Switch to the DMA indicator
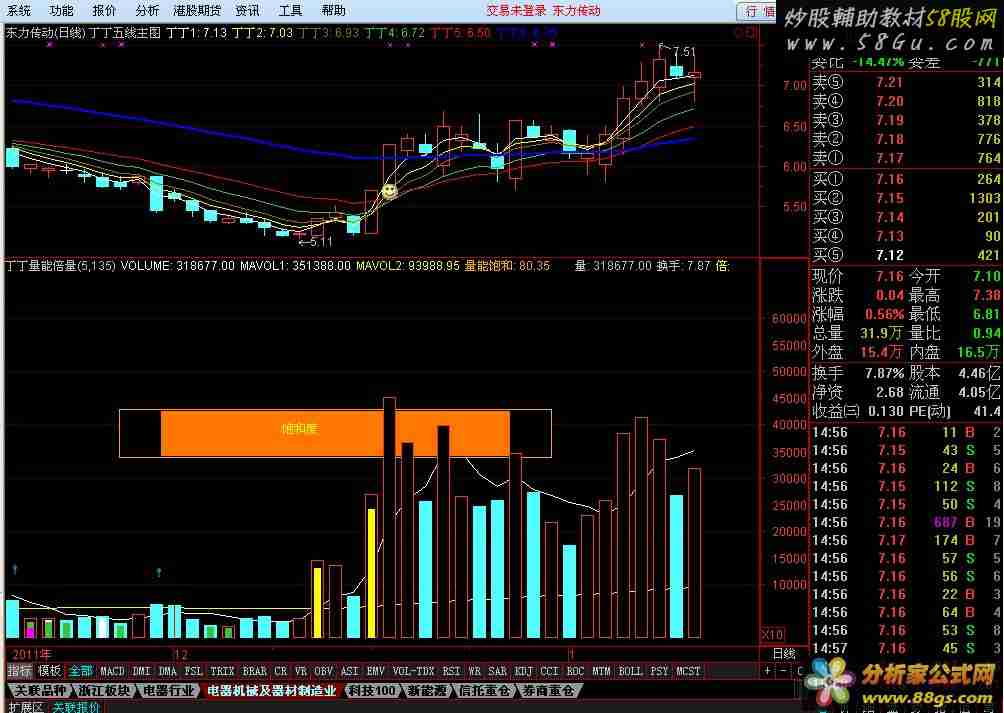 [167, 671]
